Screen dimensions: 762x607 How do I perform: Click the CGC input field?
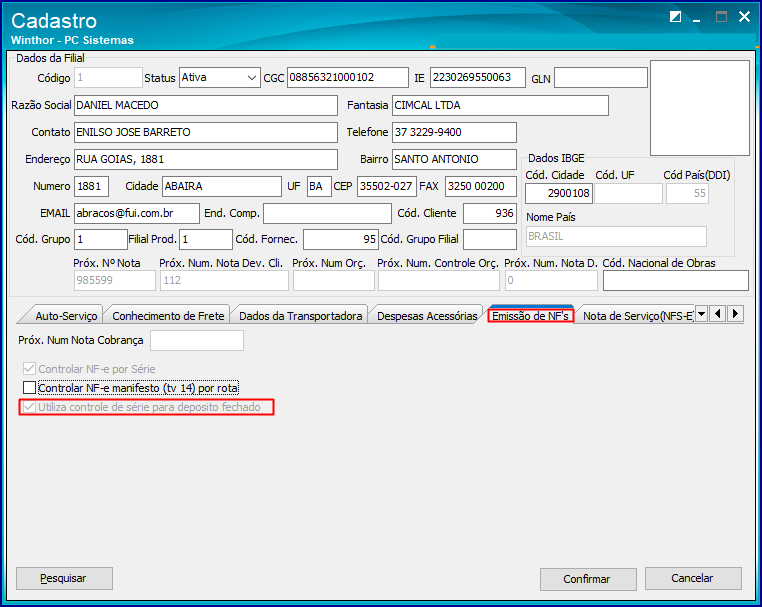point(347,78)
